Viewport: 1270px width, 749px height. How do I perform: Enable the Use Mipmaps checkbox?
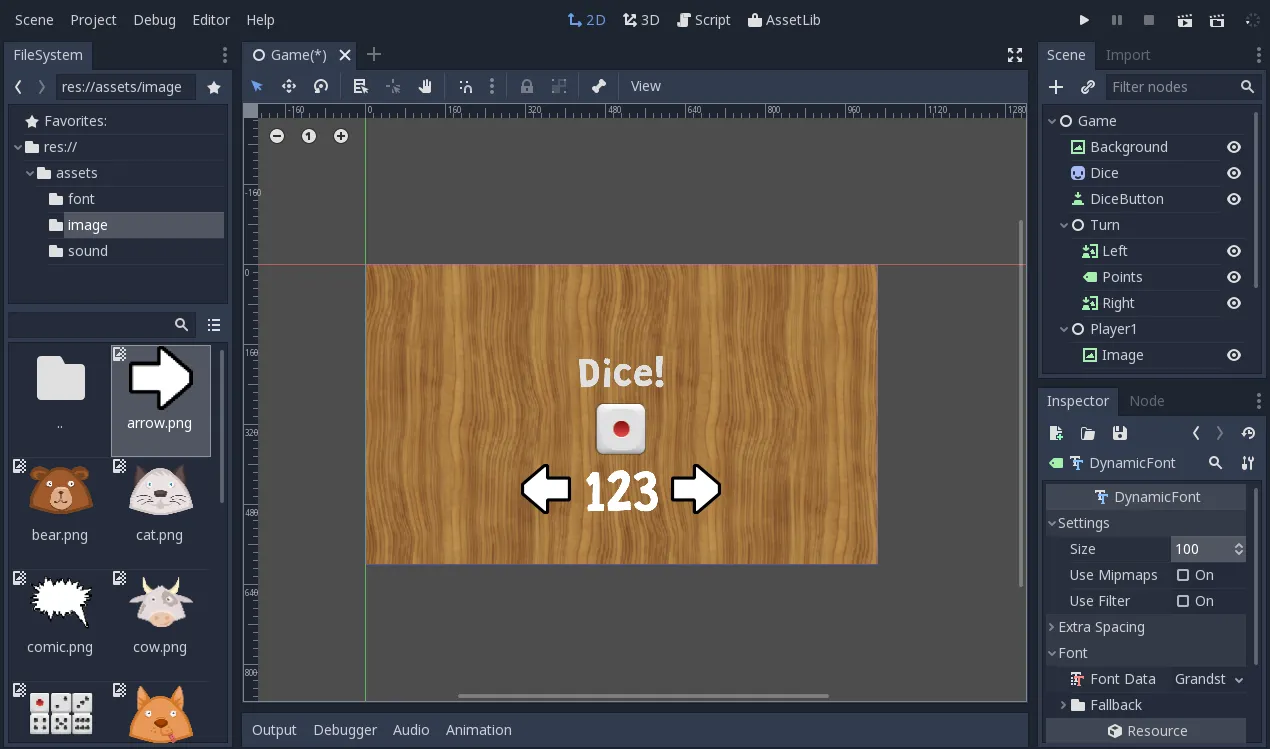(1183, 575)
